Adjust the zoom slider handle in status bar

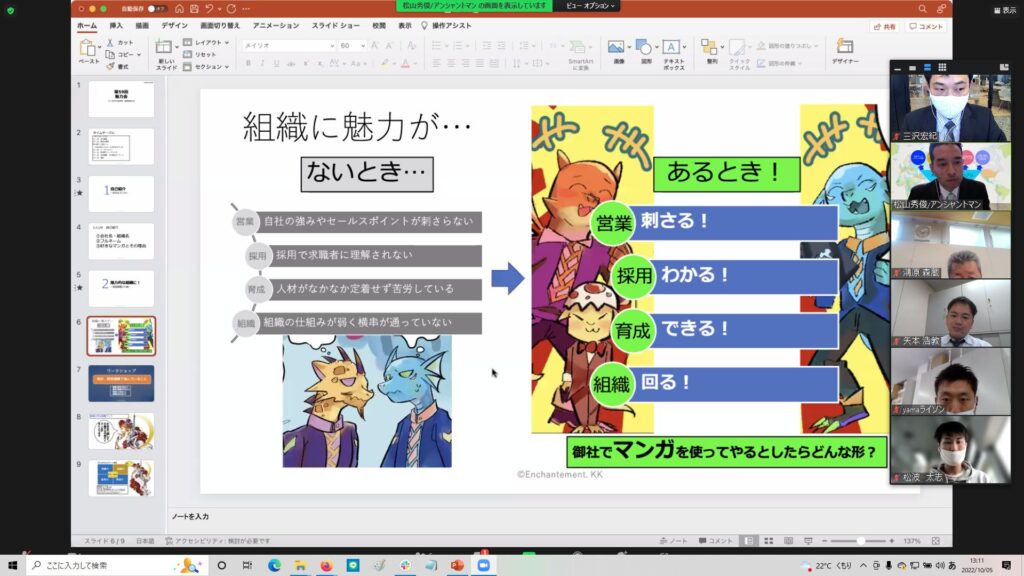coord(861,541)
